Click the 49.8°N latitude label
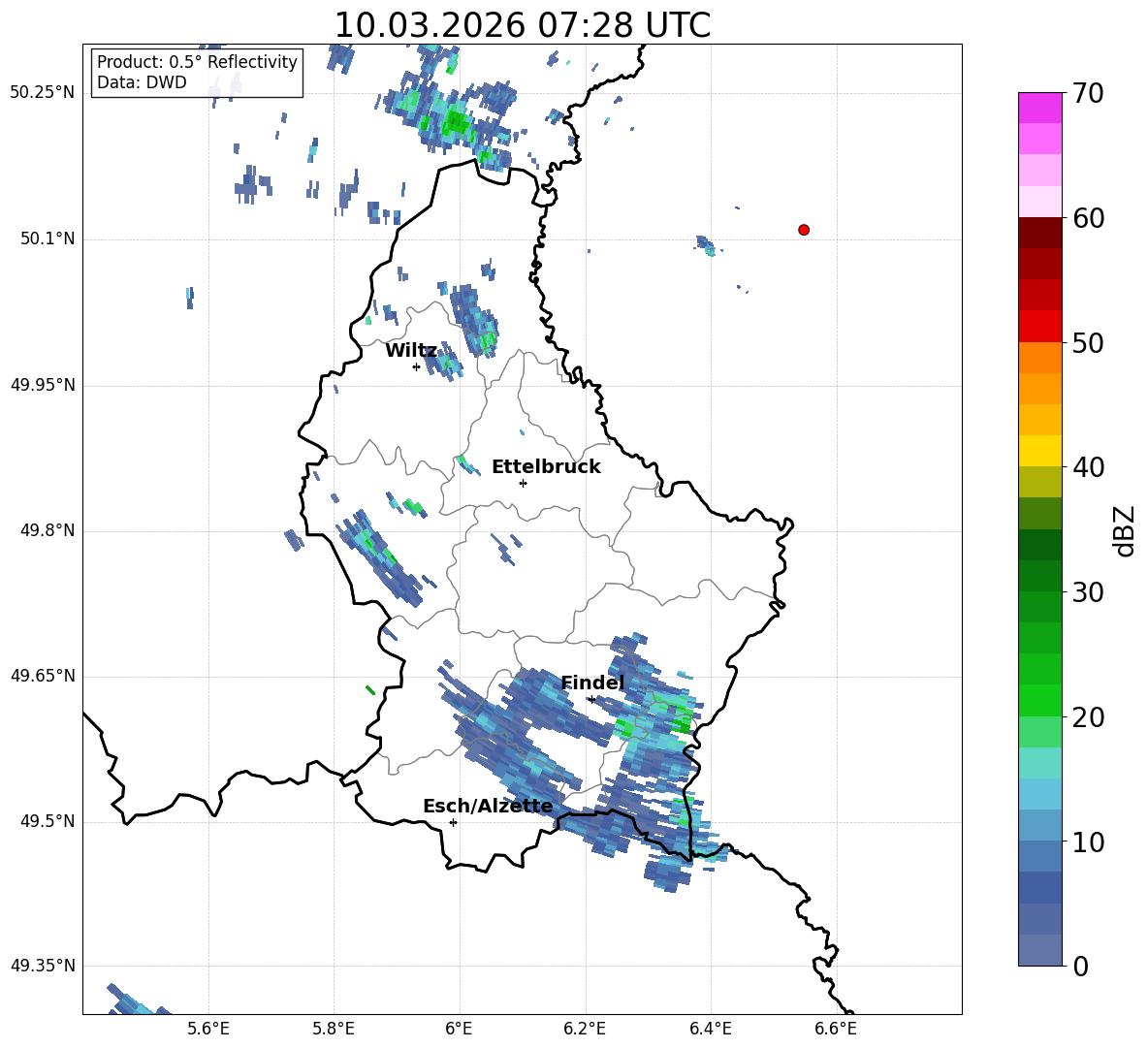This screenshot has height=1048, width=1148. click(x=48, y=530)
